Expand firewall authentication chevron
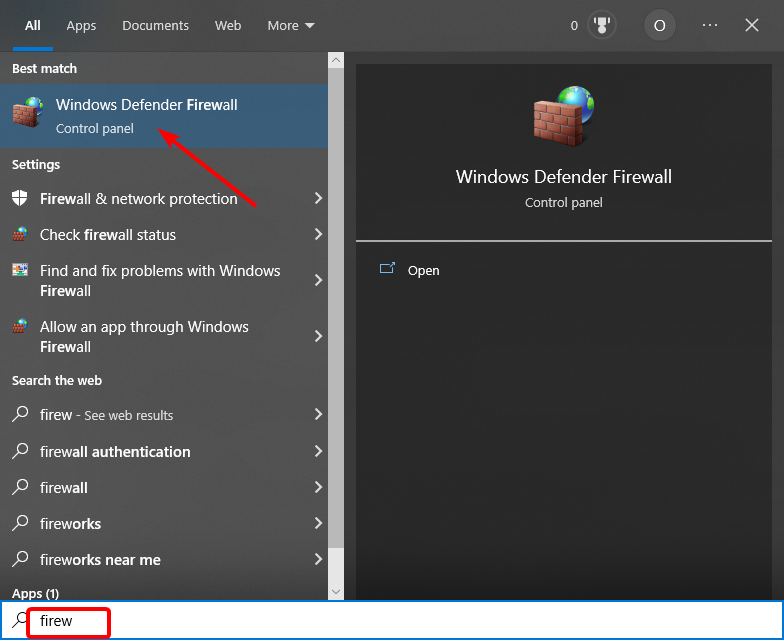 pyautogui.click(x=318, y=451)
